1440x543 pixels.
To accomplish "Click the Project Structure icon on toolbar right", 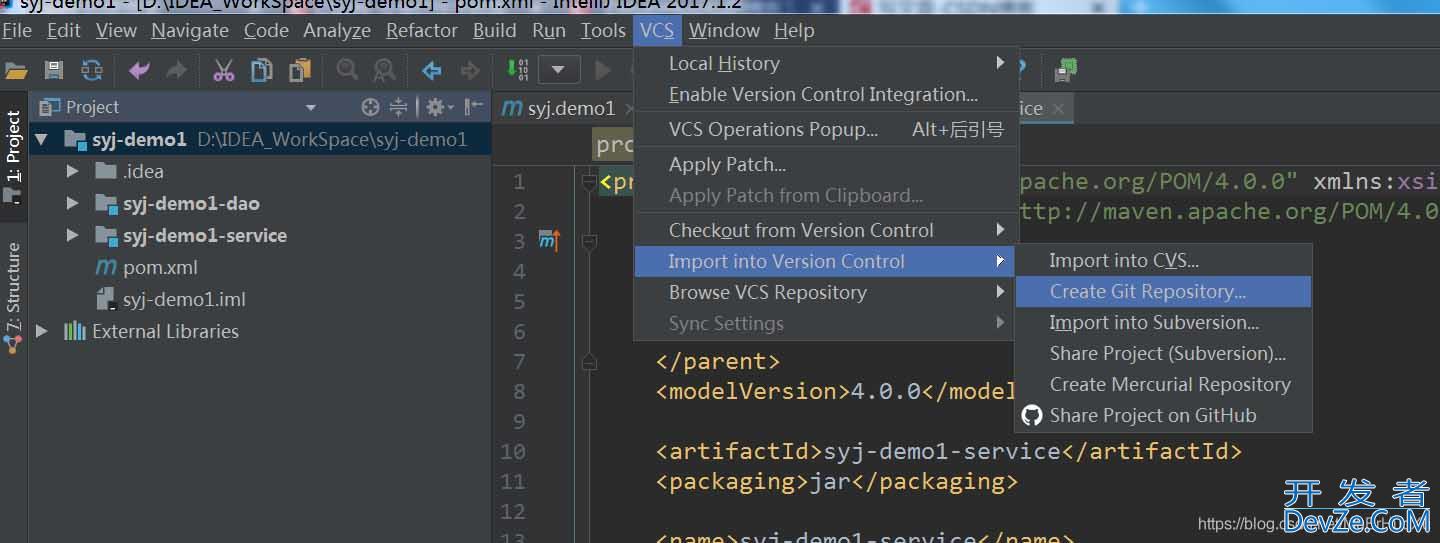I will pos(1067,70).
